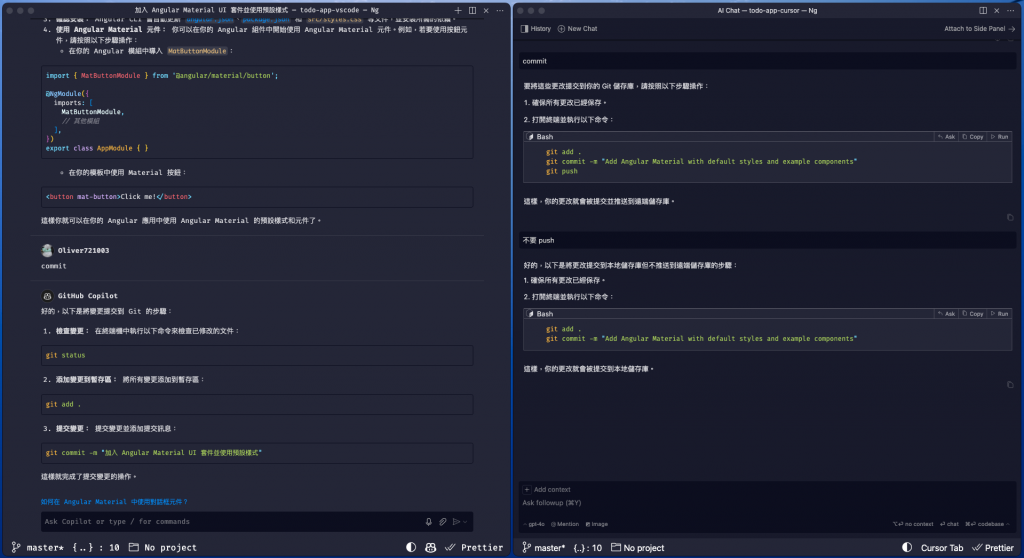Copy the second Cursor response via copy icon
1024x558 pixels.
1010,385
